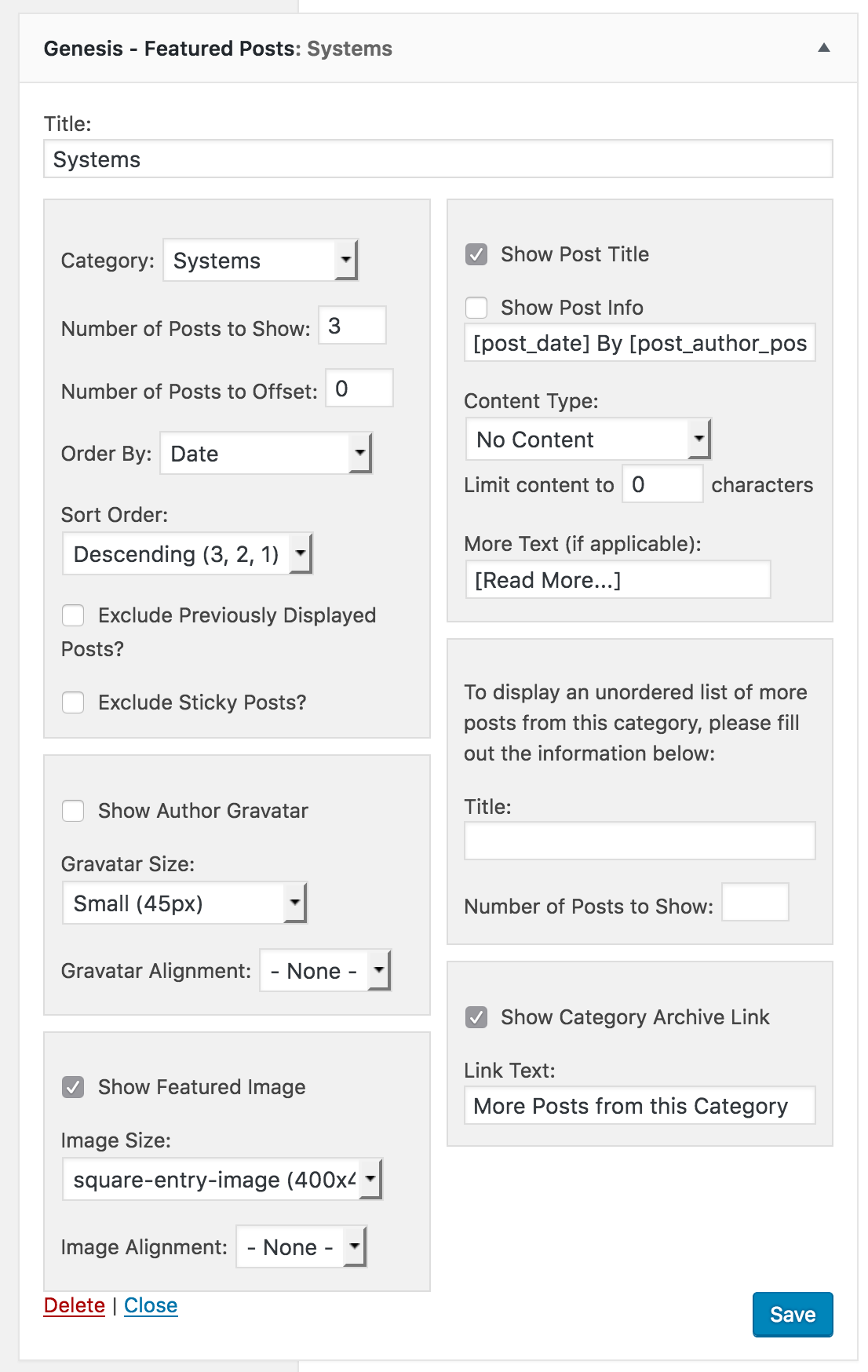Enable Exclude Previously Displayed Posts

click(x=74, y=615)
